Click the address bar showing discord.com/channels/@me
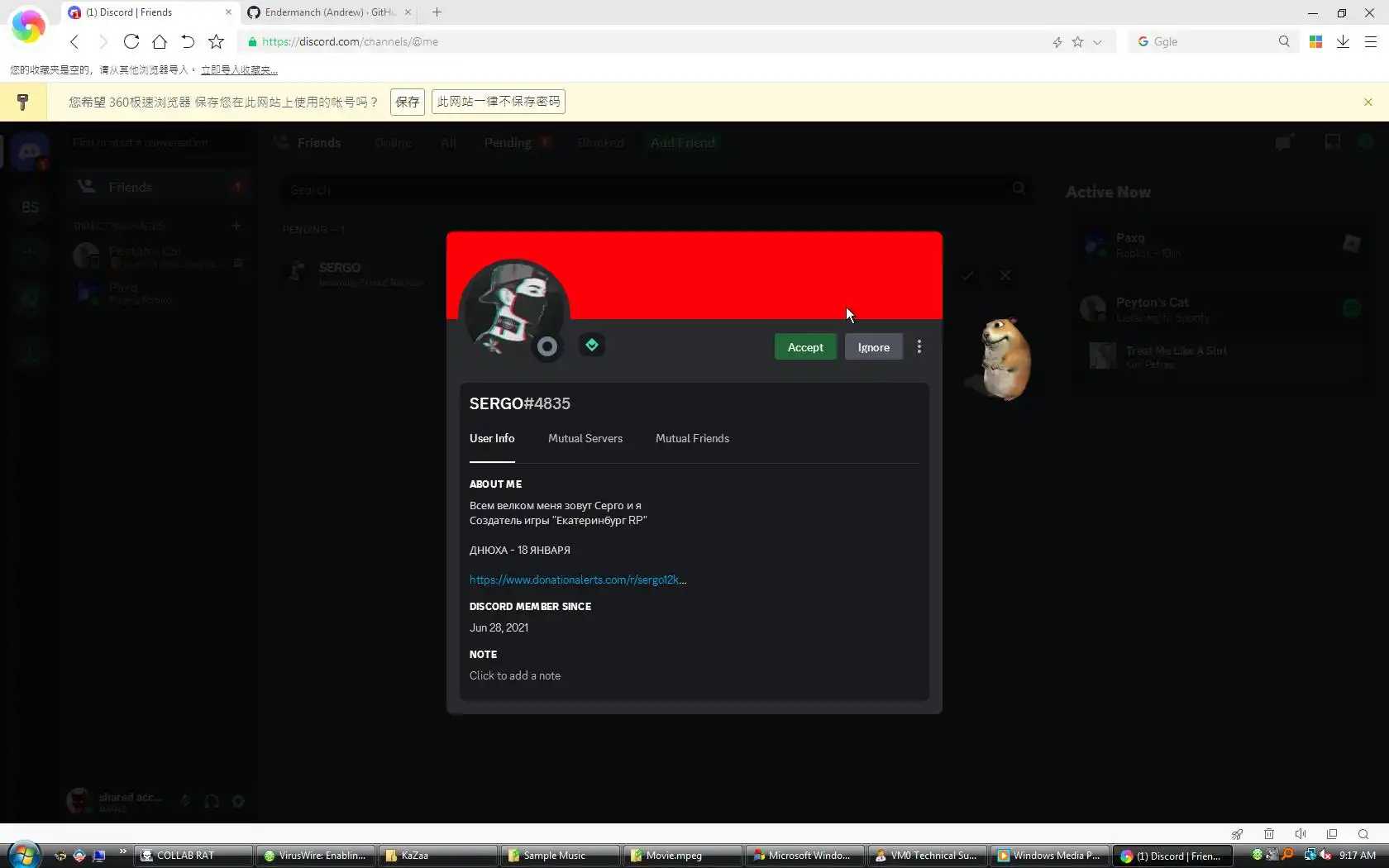Image resolution: width=1389 pixels, height=868 pixels. pyautogui.click(x=645, y=41)
